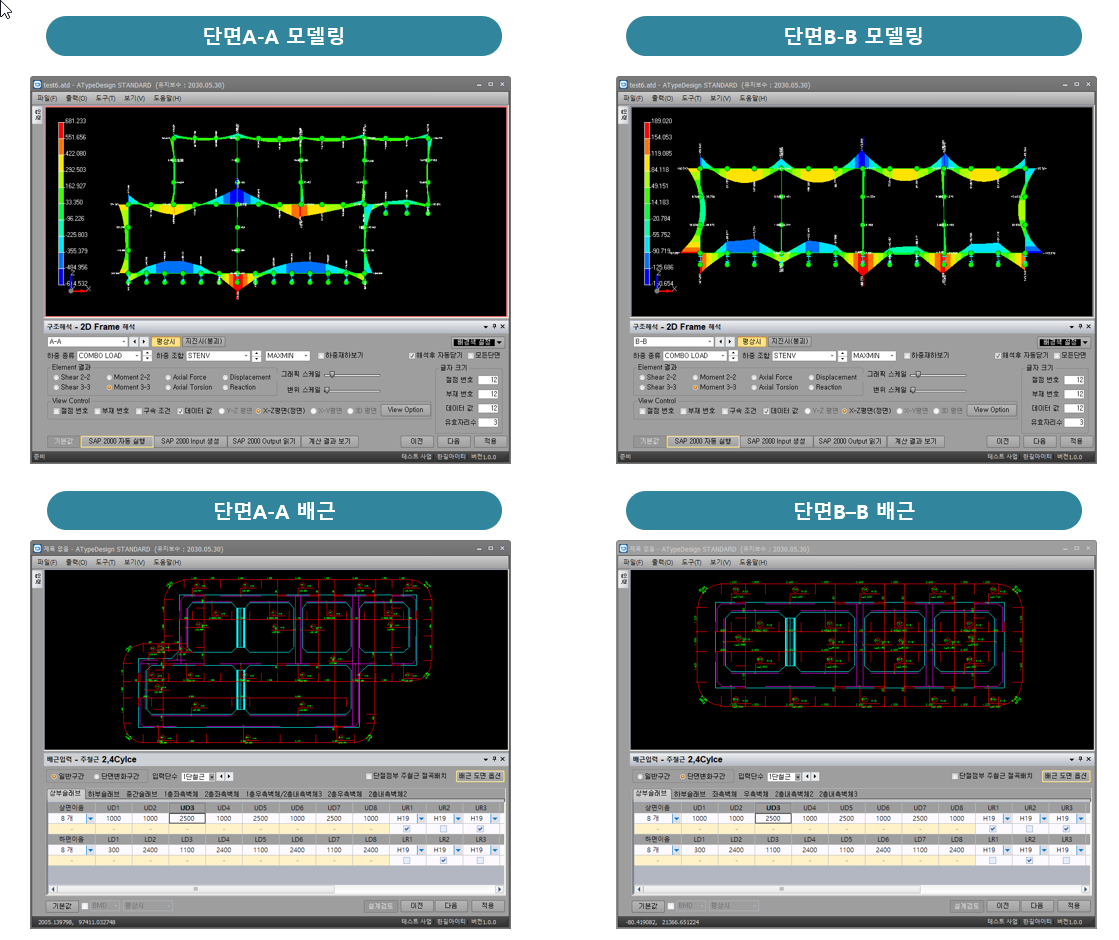This screenshot has width=1119, height=940.
Task: Click previous section arrow in B-B modeling panel
Action: pyautogui.click(x=720, y=342)
